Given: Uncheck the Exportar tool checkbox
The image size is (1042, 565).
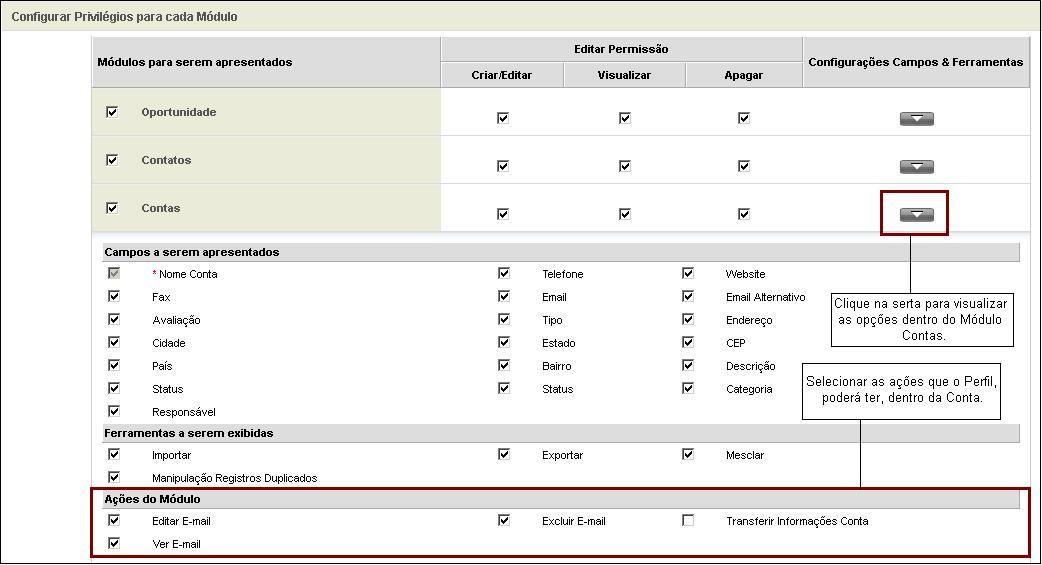Looking at the screenshot, I should pyautogui.click(x=504, y=454).
